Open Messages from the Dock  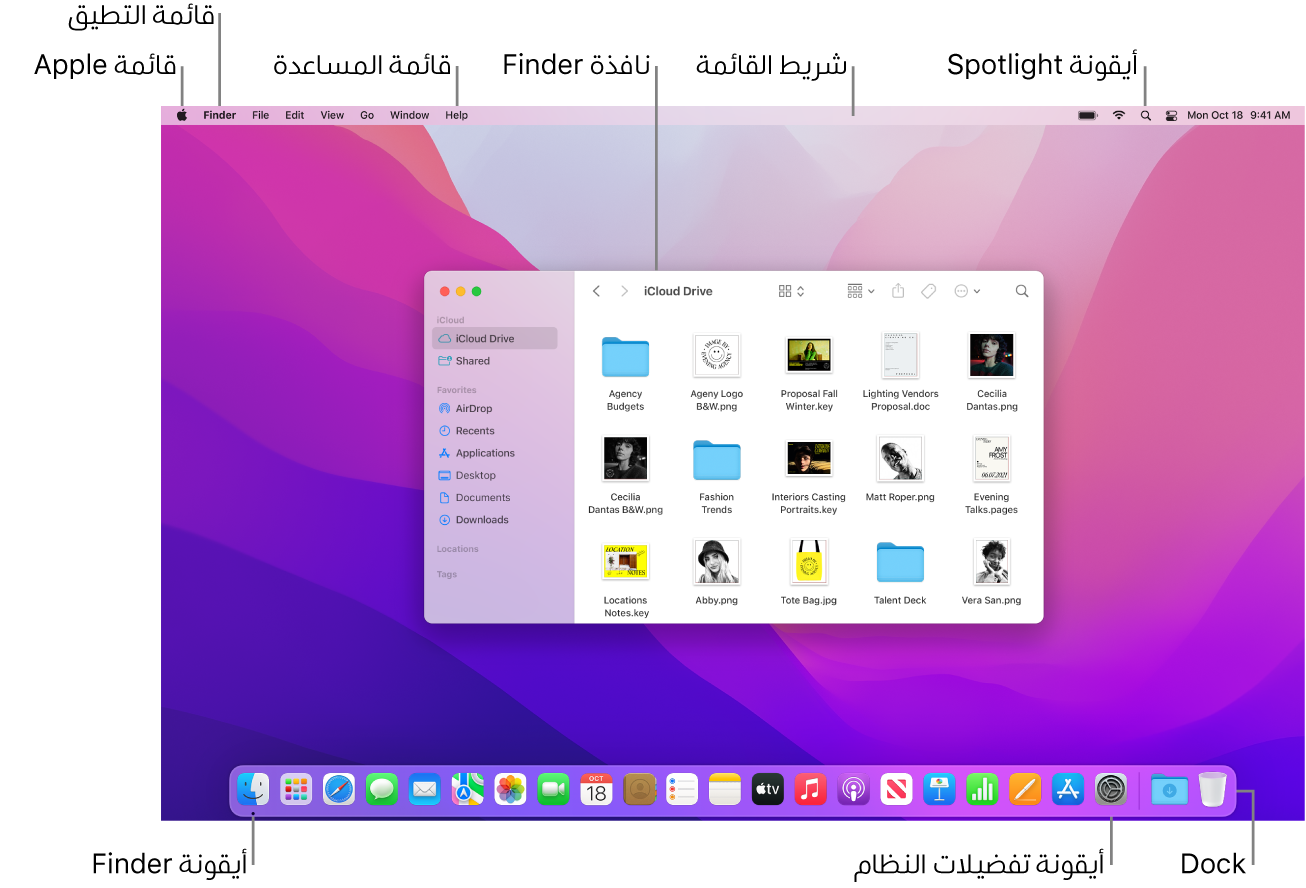pos(381,789)
